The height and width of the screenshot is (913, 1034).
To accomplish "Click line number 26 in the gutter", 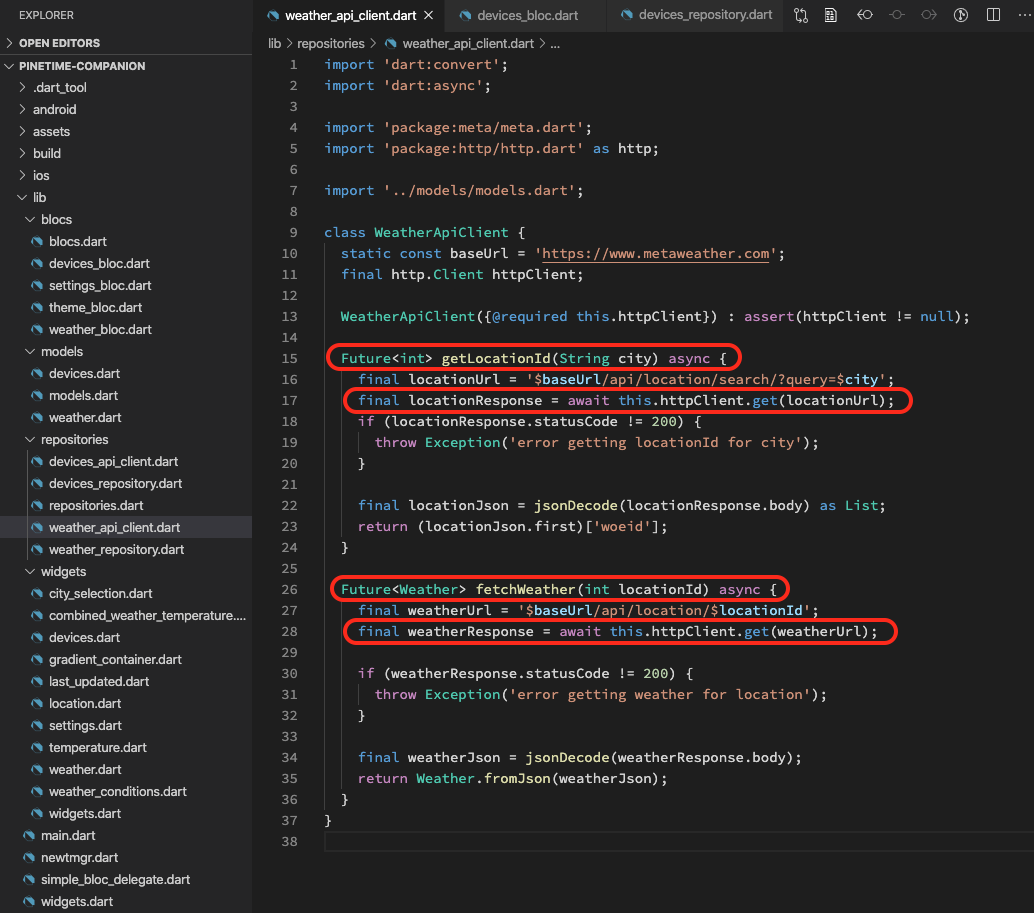I will coord(290,590).
